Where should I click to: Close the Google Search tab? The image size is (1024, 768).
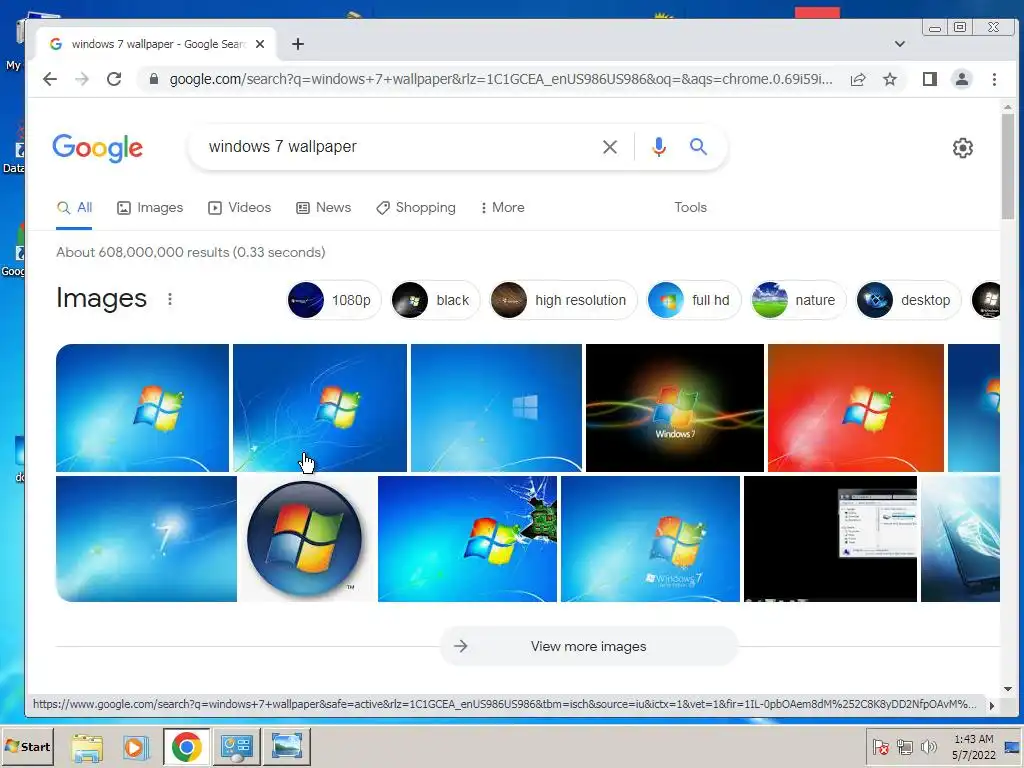pyautogui.click(x=260, y=44)
